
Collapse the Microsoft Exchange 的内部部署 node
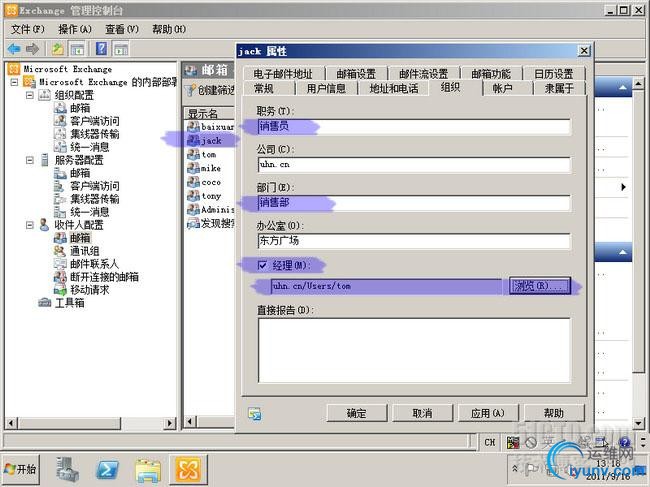pyautogui.click(x=14, y=82)
